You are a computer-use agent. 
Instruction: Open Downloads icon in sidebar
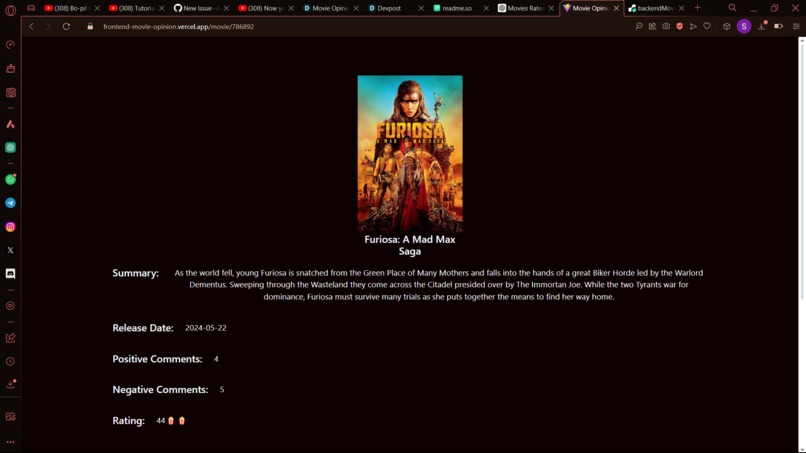(10, 384)
